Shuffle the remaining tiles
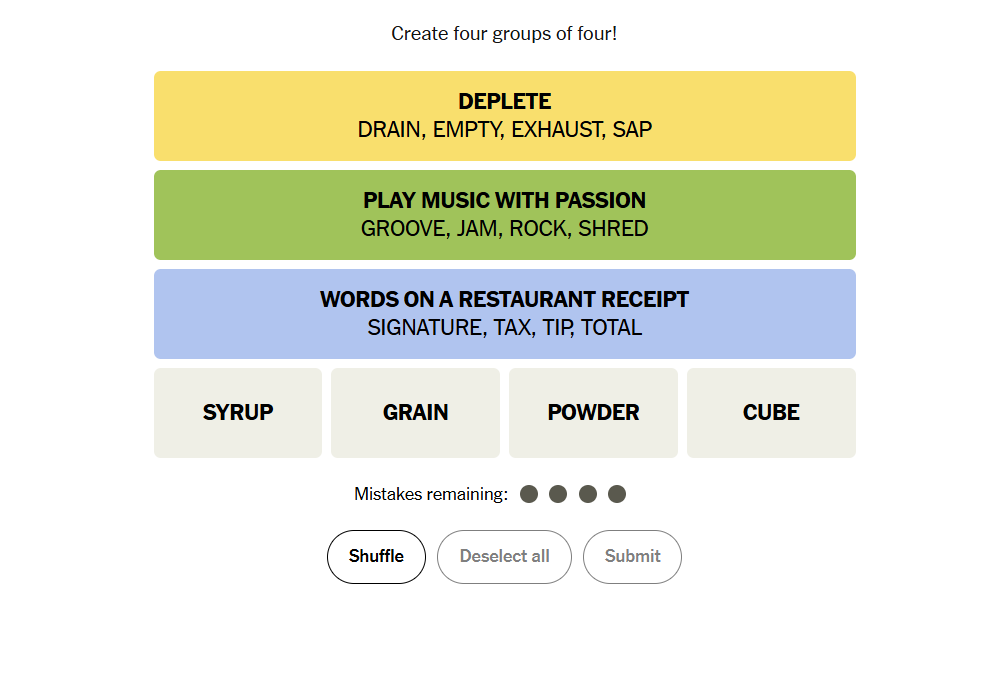The height and width of the screenshot is (674, 1005). (x=376, y=557)
